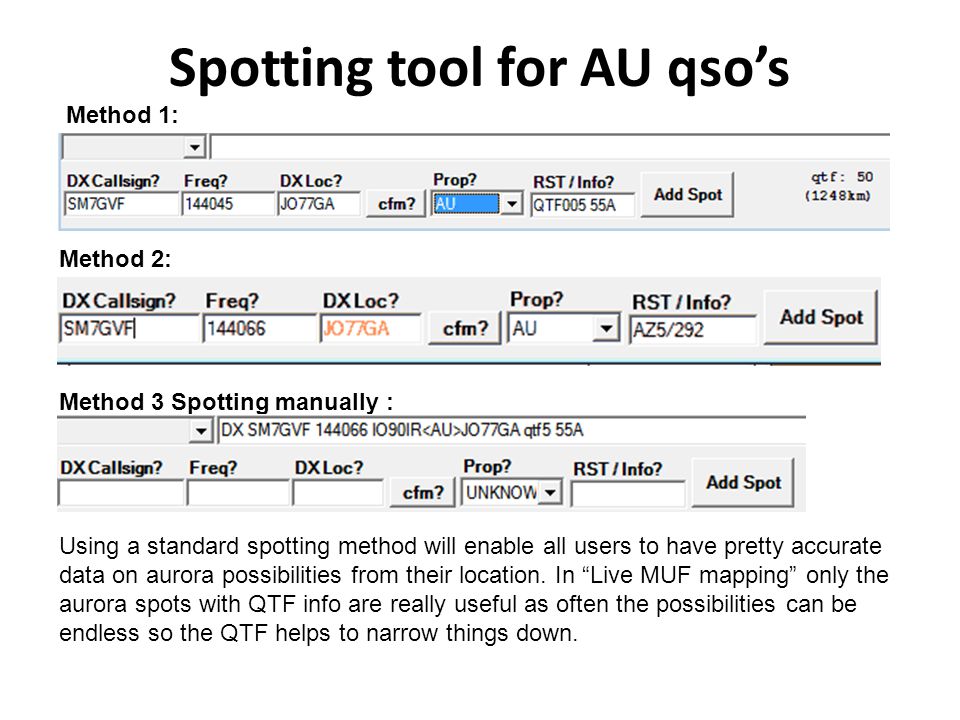Click Add Spot button in Method 2
Viewport: 960px width, 720px height.
(x=820, y=317)
